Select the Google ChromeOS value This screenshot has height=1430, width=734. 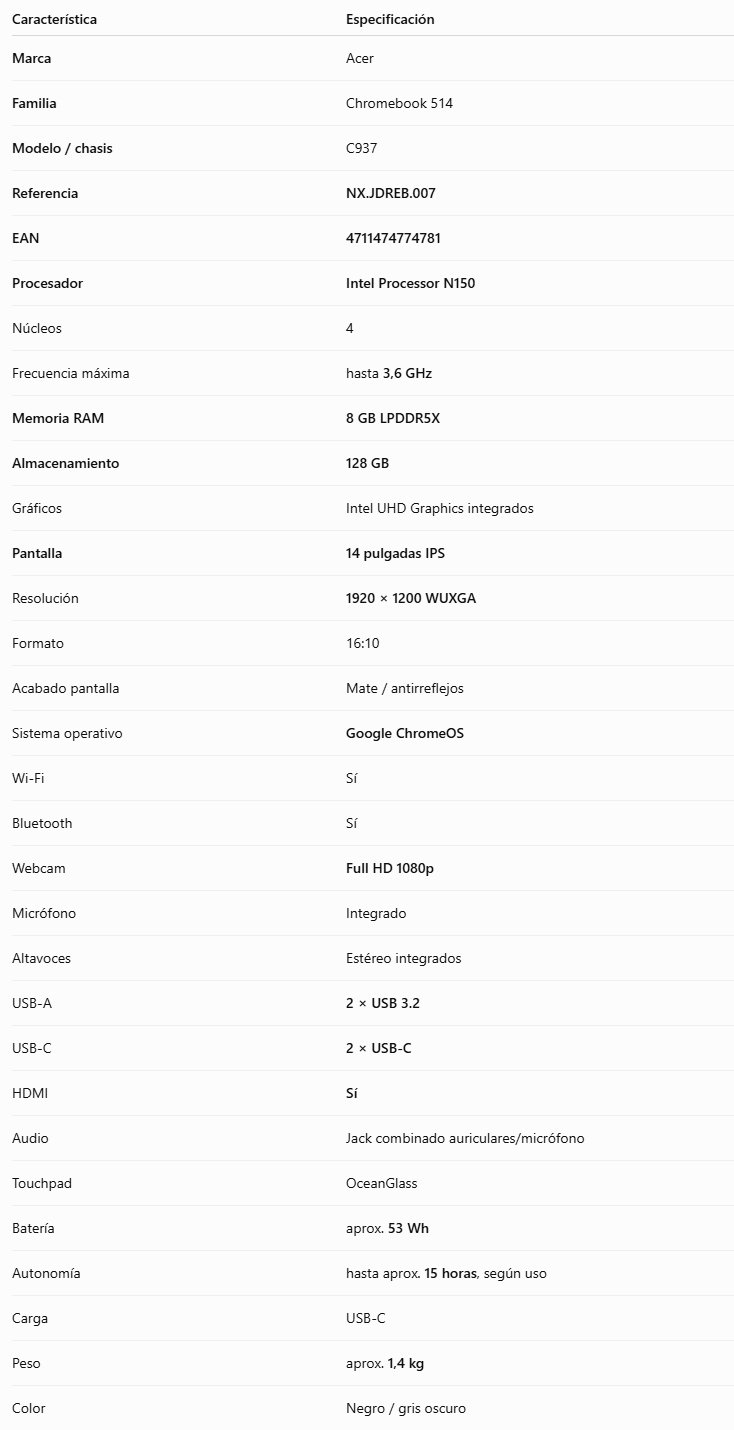tap(405, 733)
